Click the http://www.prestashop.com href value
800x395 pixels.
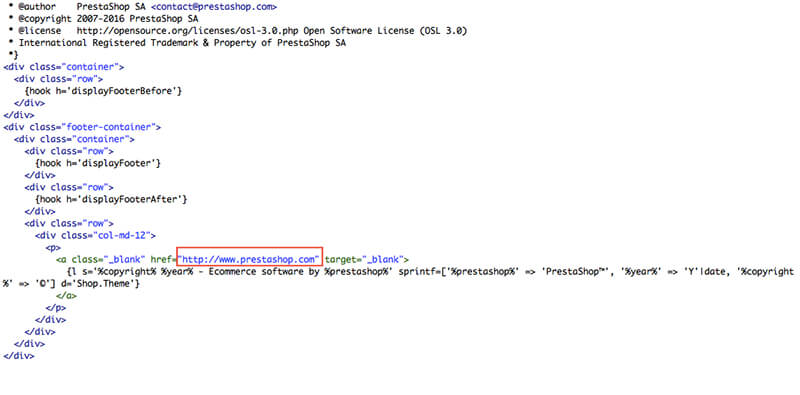(249, 259)
